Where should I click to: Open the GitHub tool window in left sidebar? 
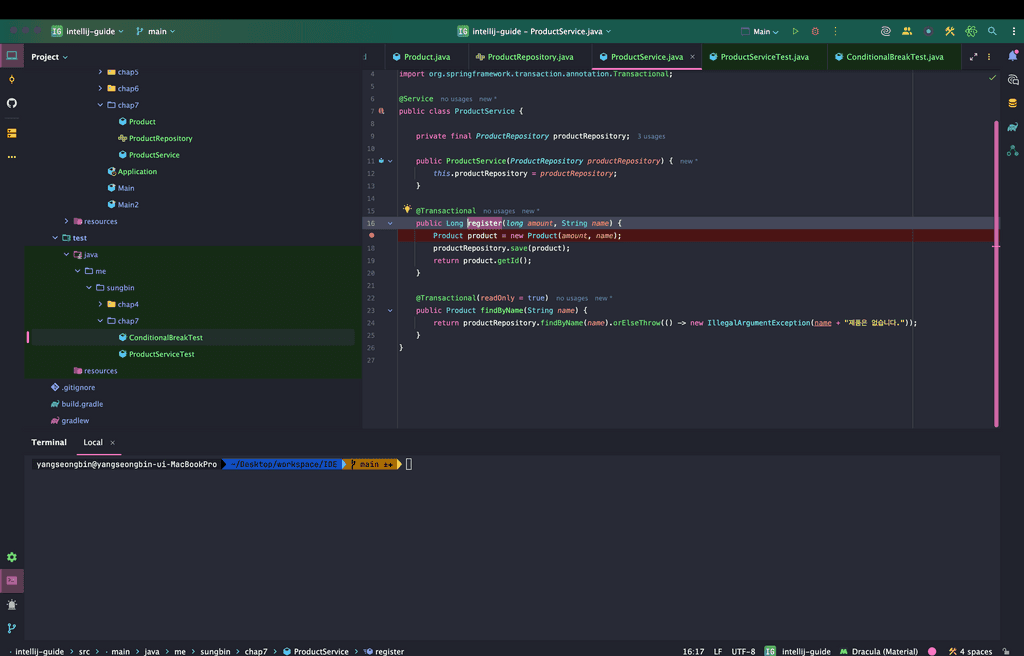point(12,103)
